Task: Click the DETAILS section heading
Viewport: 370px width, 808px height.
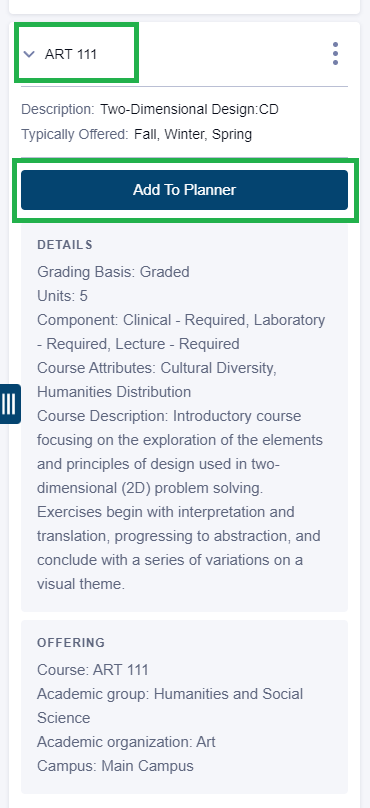Action: coord(64,245)
